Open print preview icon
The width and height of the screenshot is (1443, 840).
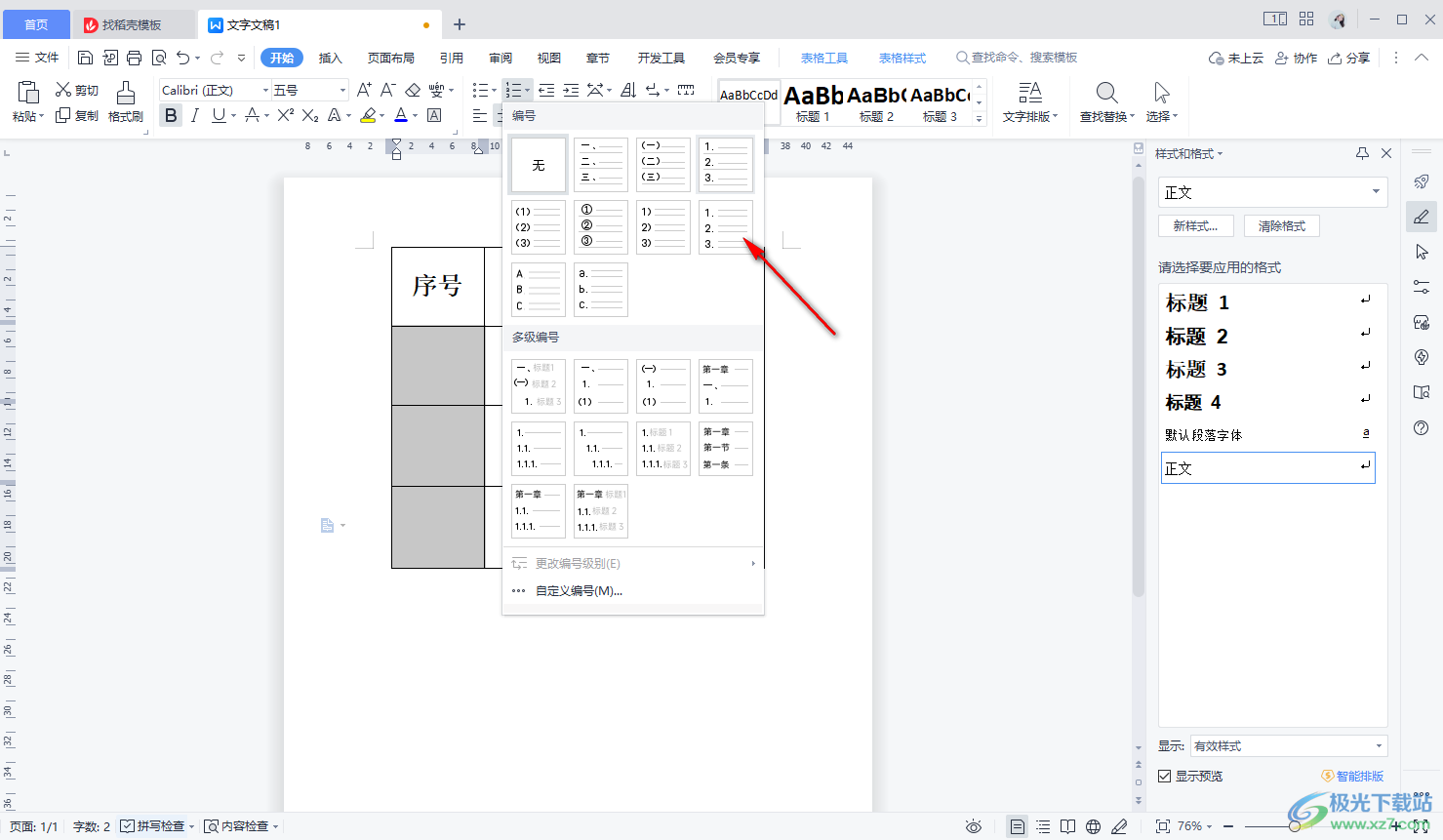(159, 58)
